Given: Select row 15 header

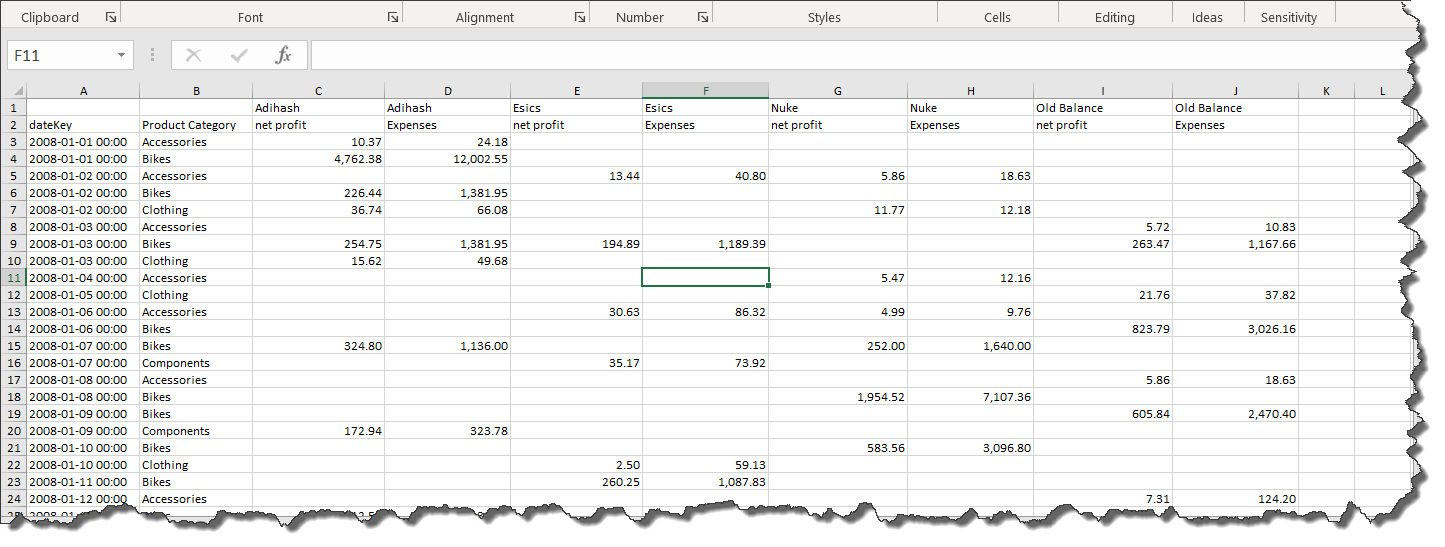Looking at the screenshot, I should tap(14, 346).
